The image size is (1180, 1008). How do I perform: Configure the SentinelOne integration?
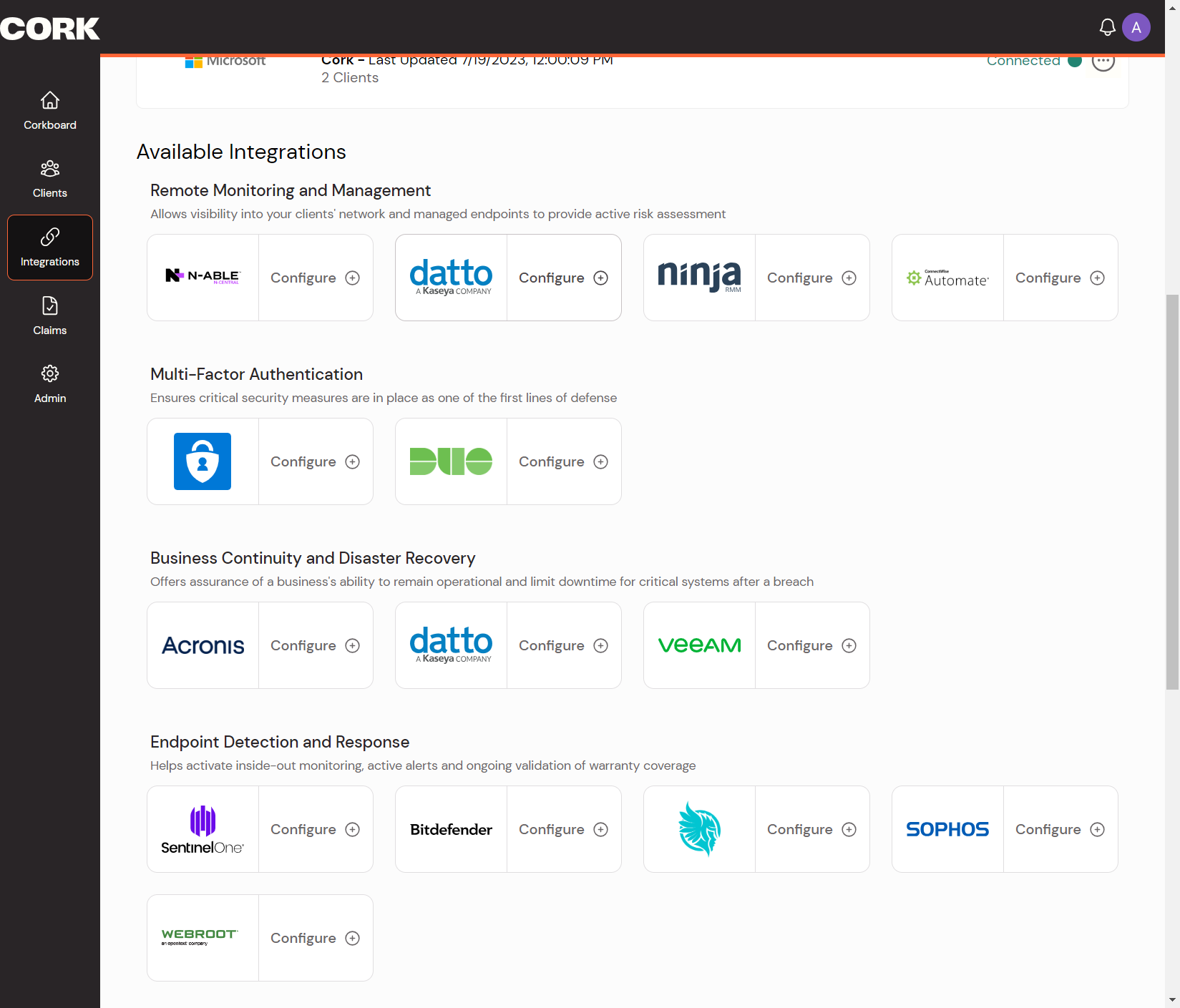tap(315, 829)
